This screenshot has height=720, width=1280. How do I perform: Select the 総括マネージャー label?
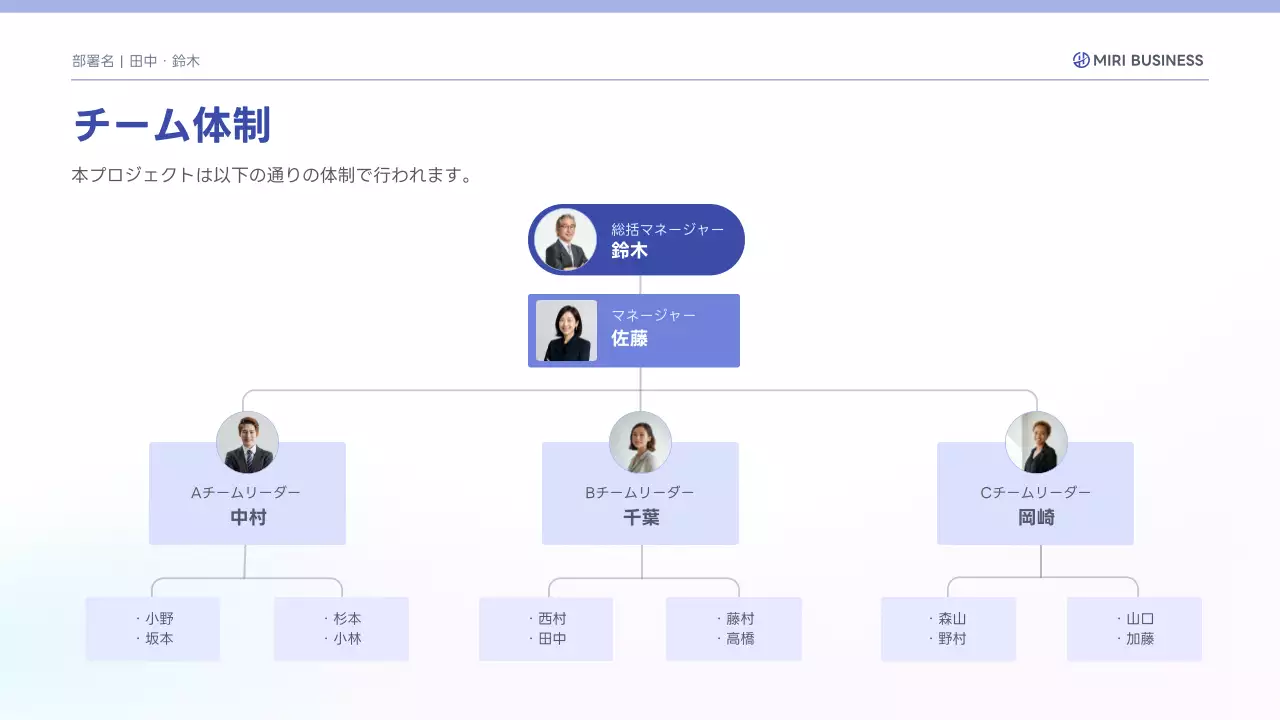coord(667,229)
